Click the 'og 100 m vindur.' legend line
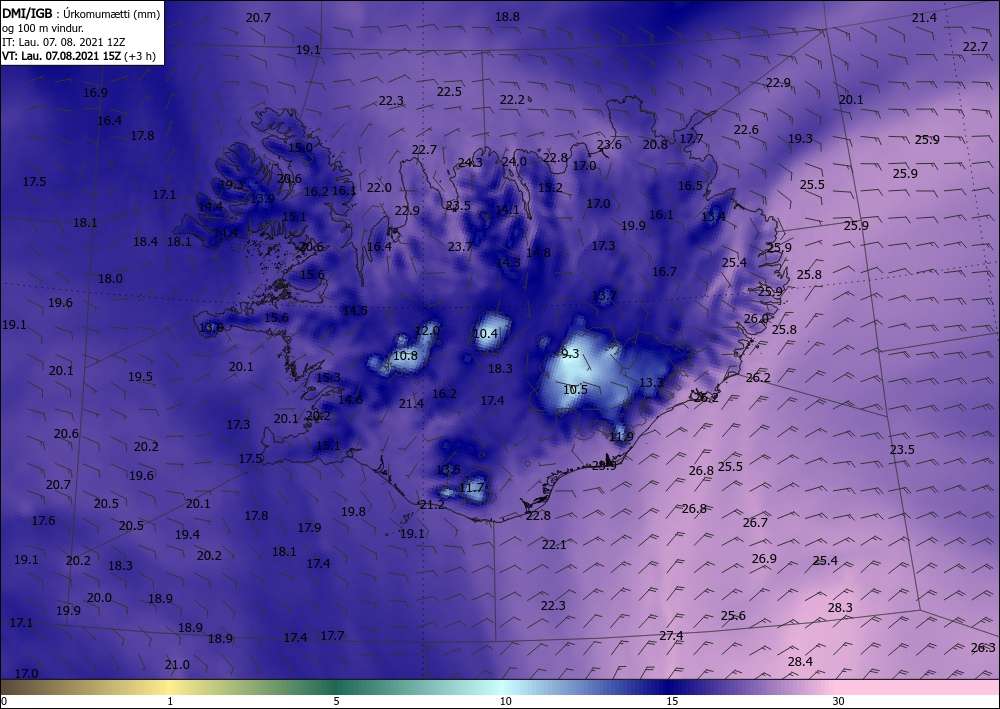Image resolution: width=1000 pixels, height=709 pixels. tap(43, 28)
